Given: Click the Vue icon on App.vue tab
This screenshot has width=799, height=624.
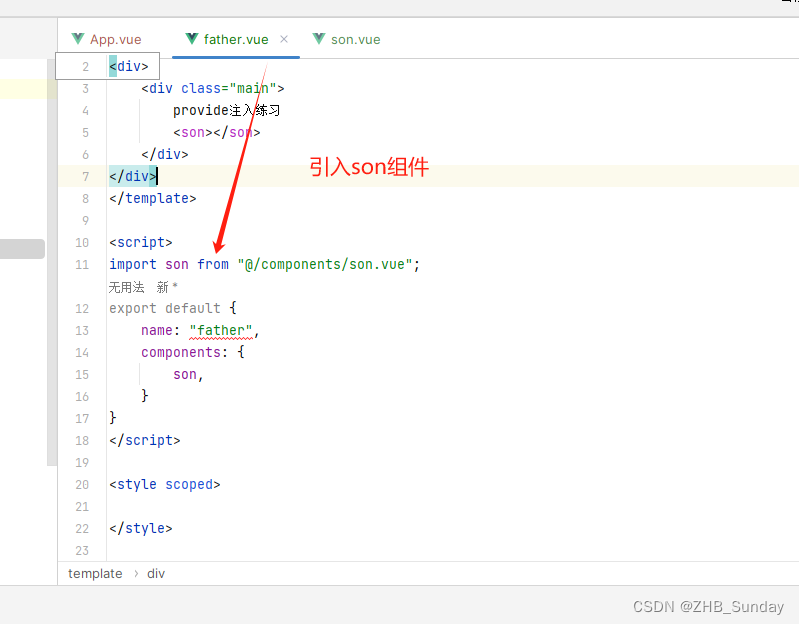Looking at the screenshot, I should [78, 39].
